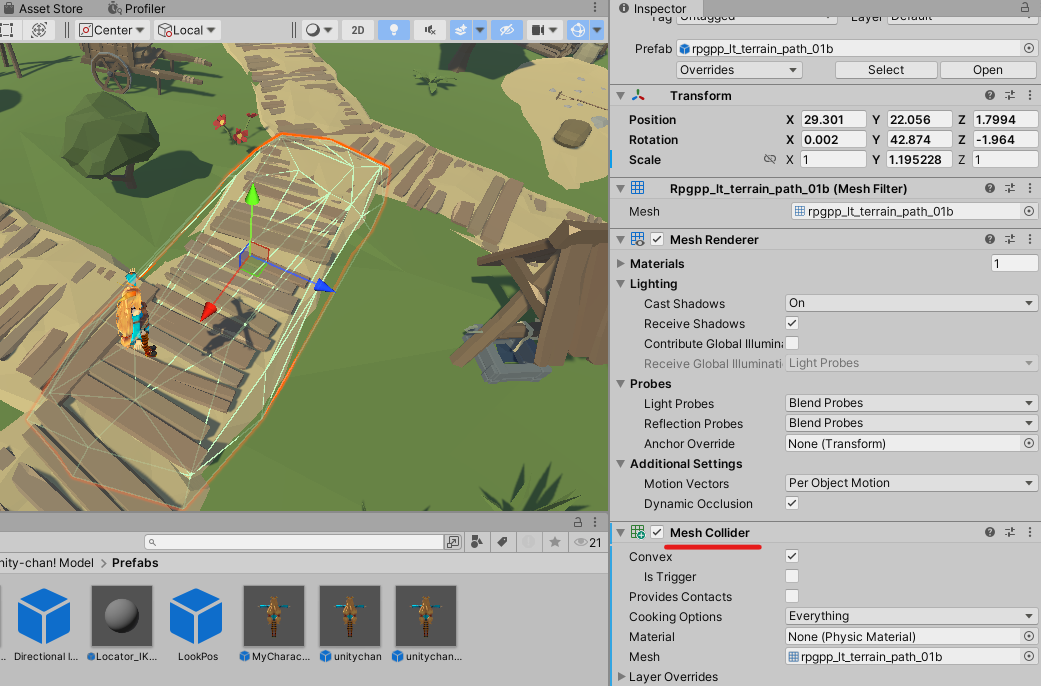This screenshot has width=1041, height=686.
Task: Pick Anchor Override transform
Action: [1028, 443]
